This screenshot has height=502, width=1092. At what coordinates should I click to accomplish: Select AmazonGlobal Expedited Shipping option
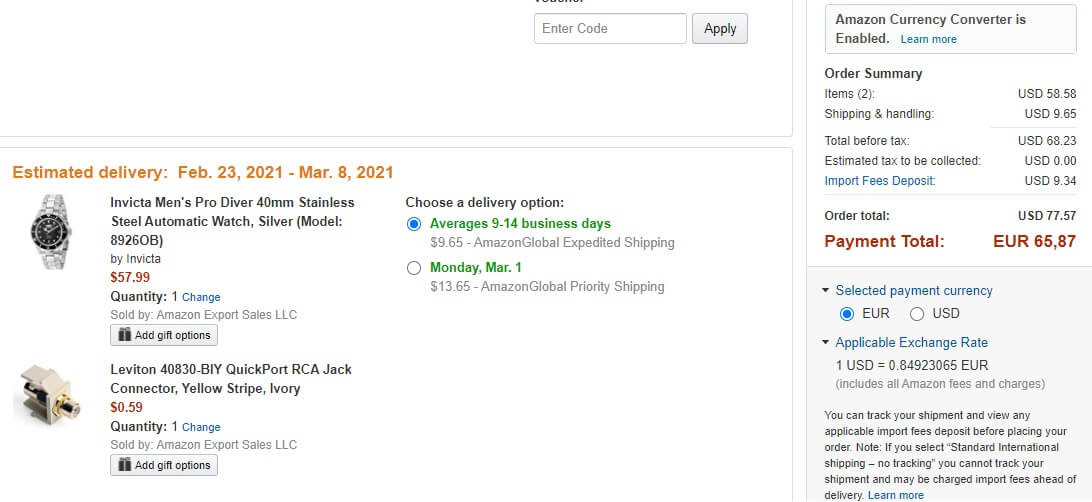coord(414,224)
